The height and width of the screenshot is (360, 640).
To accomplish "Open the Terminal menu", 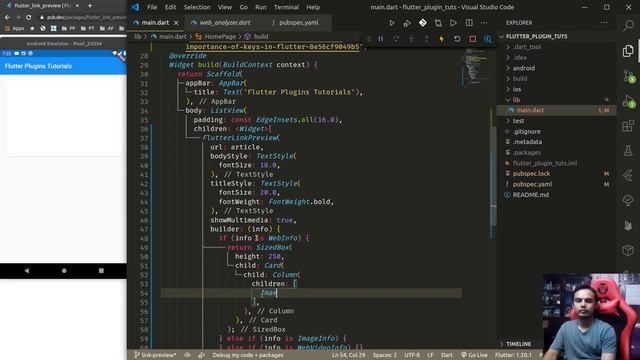I will [x=286, y=7].
